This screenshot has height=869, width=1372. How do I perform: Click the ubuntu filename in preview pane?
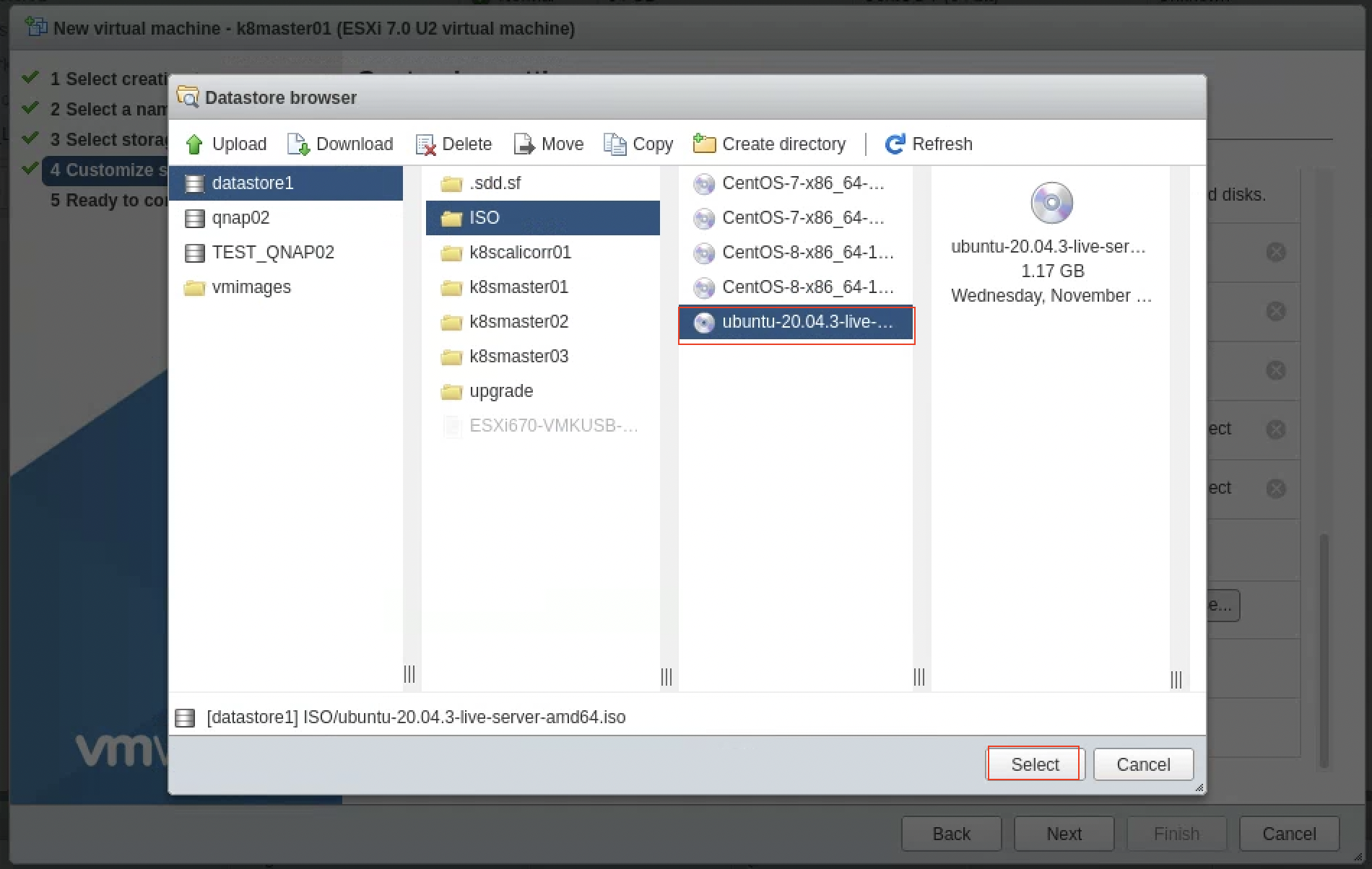(1048, 247)
